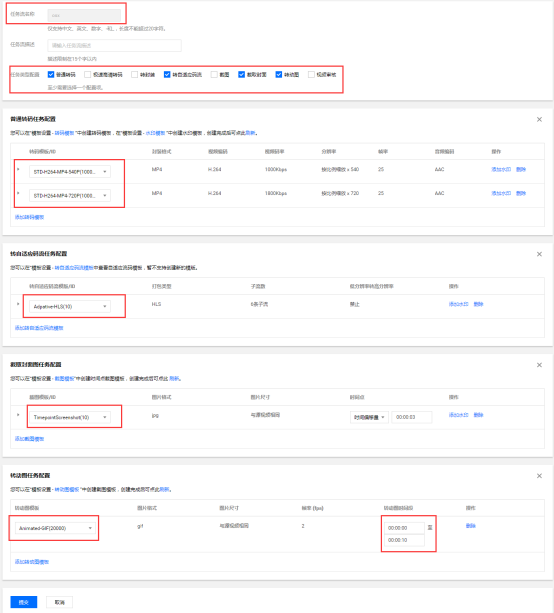554x613 pixels.
Task: Close the 转动图任务配置 panel with X
Action: coord(539,476)
